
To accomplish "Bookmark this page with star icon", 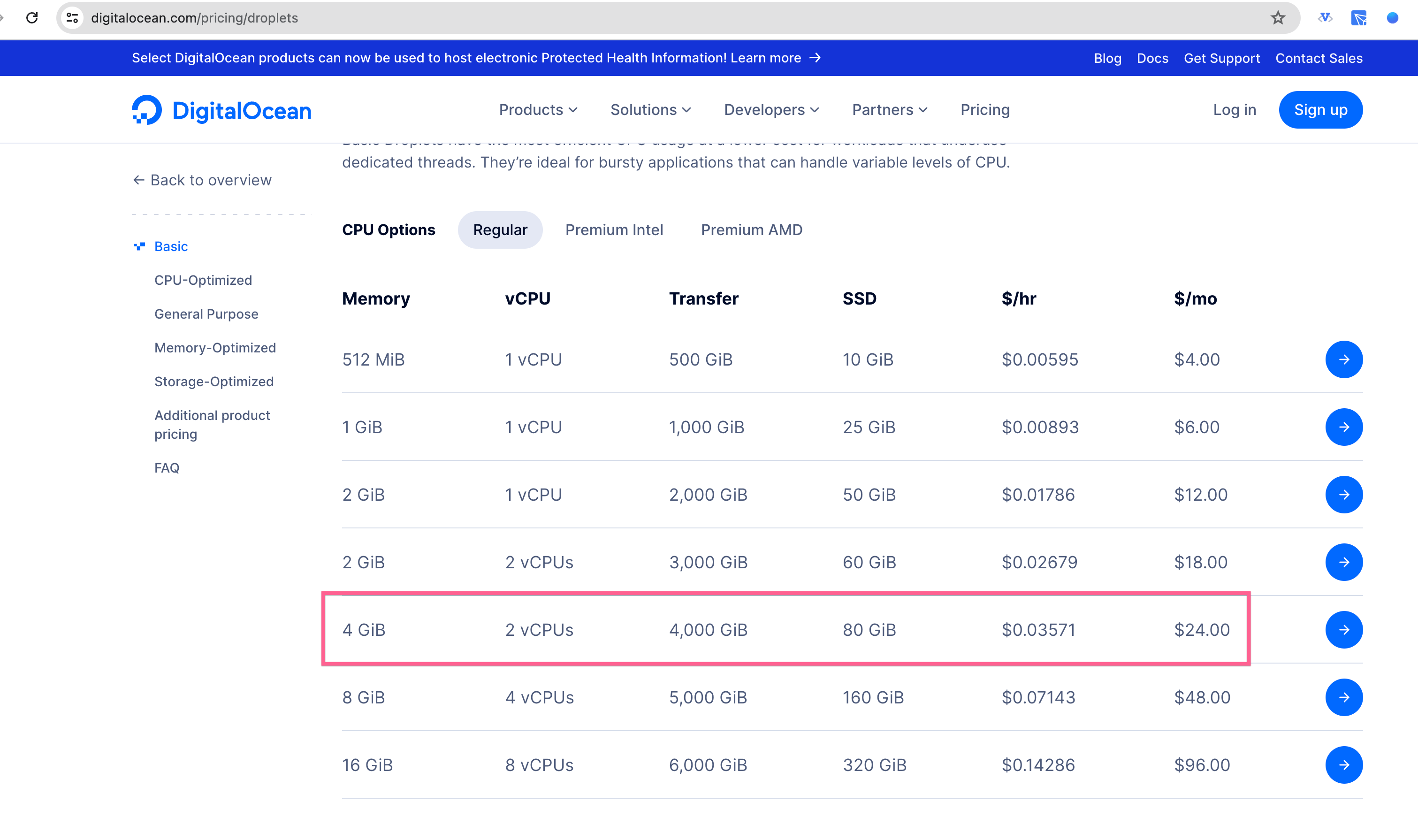I will pos(1278,17).
